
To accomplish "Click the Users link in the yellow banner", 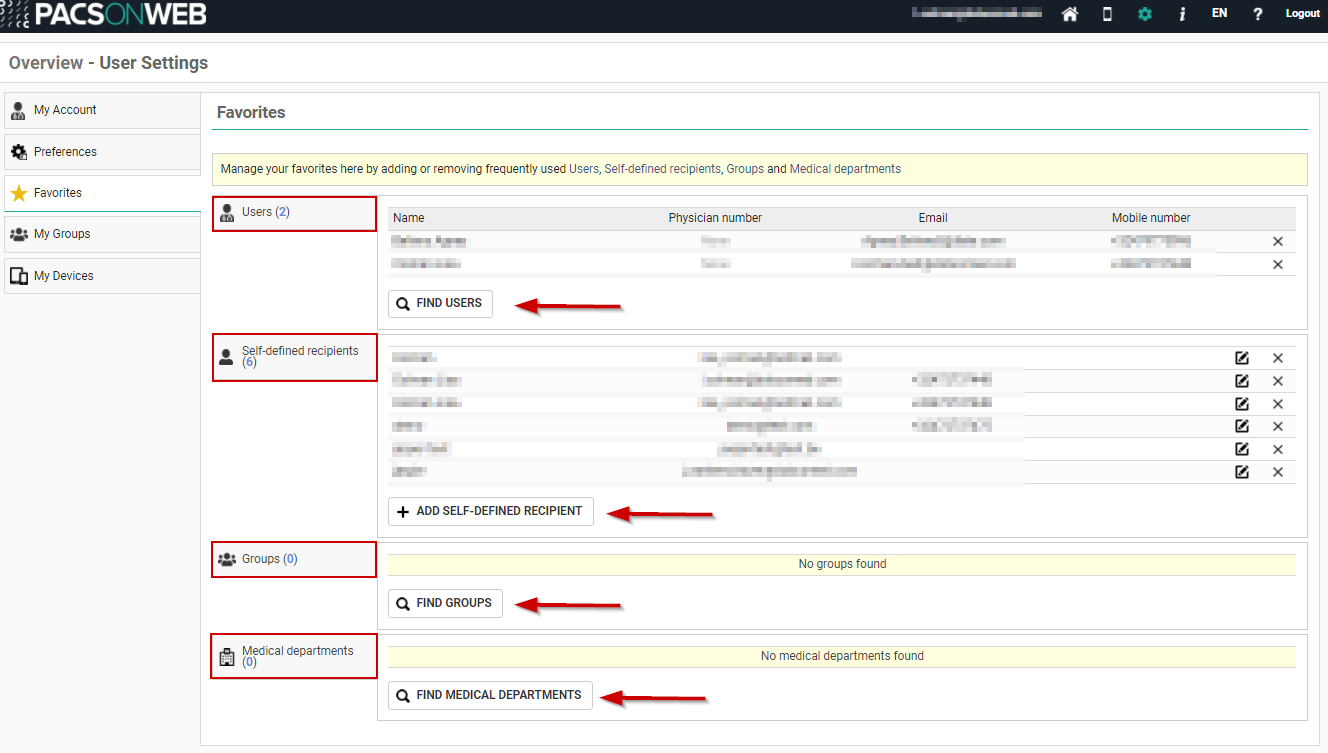I will pos(584,169).
